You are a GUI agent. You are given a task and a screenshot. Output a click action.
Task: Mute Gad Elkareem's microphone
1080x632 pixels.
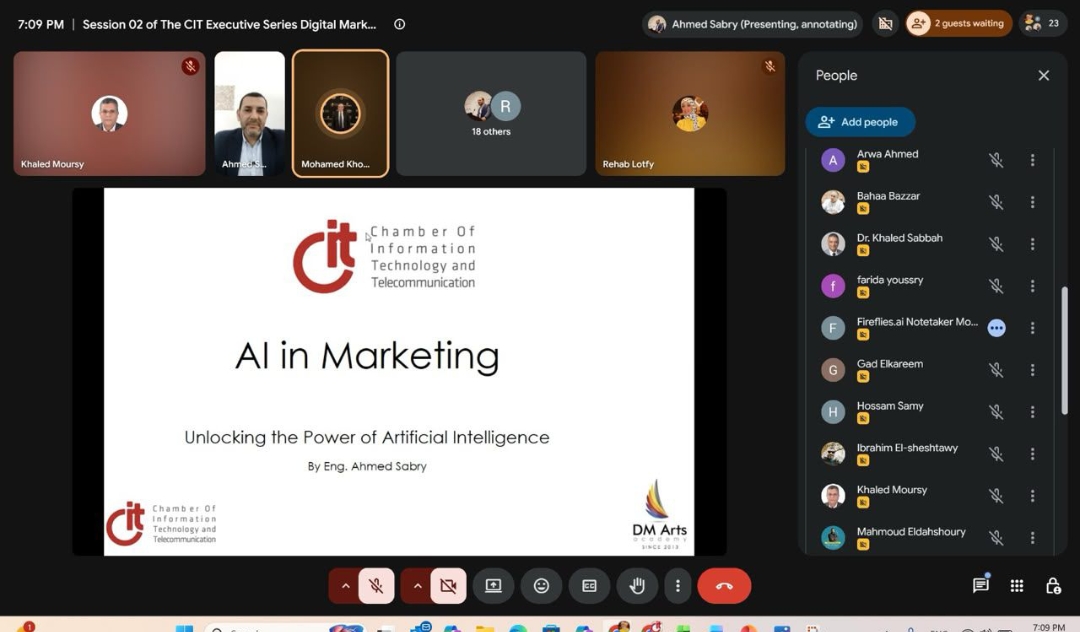tap(996, 370)
